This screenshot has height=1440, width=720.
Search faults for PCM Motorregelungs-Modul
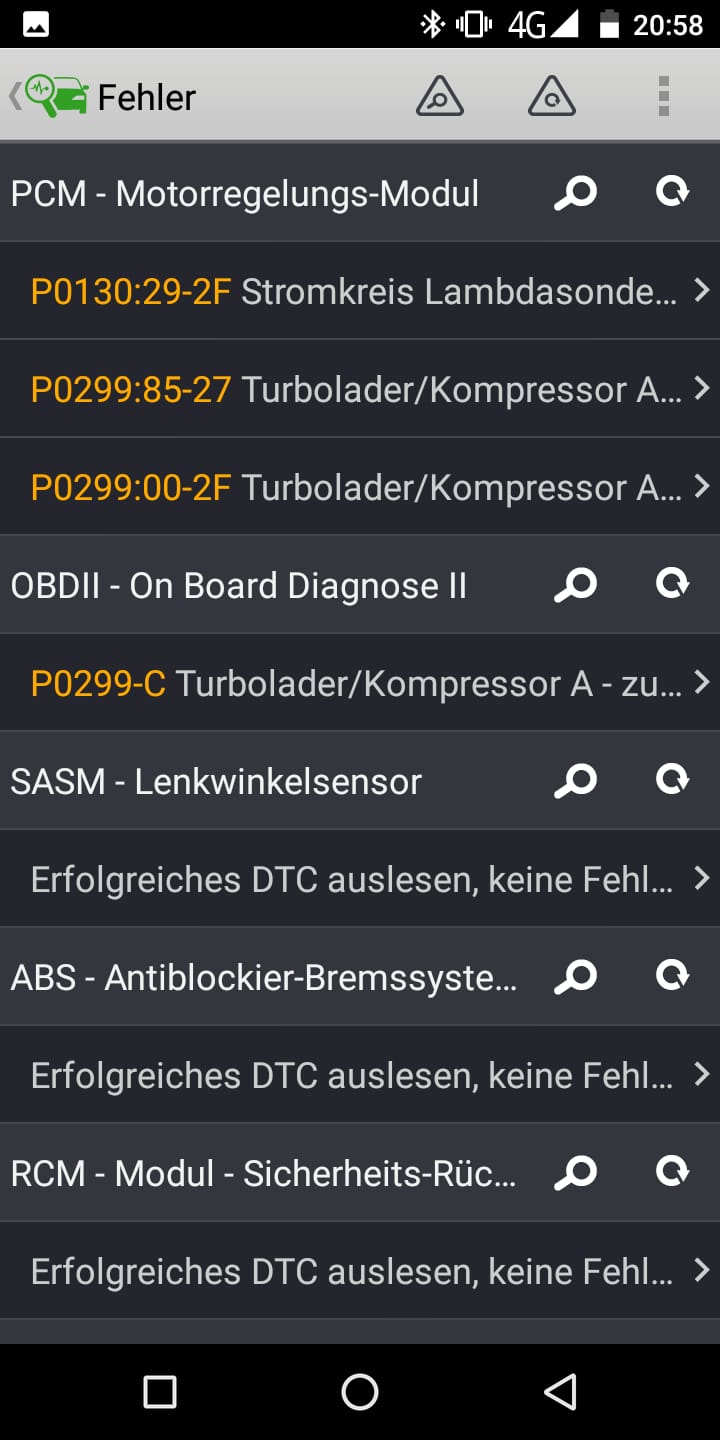click(575, 192)
